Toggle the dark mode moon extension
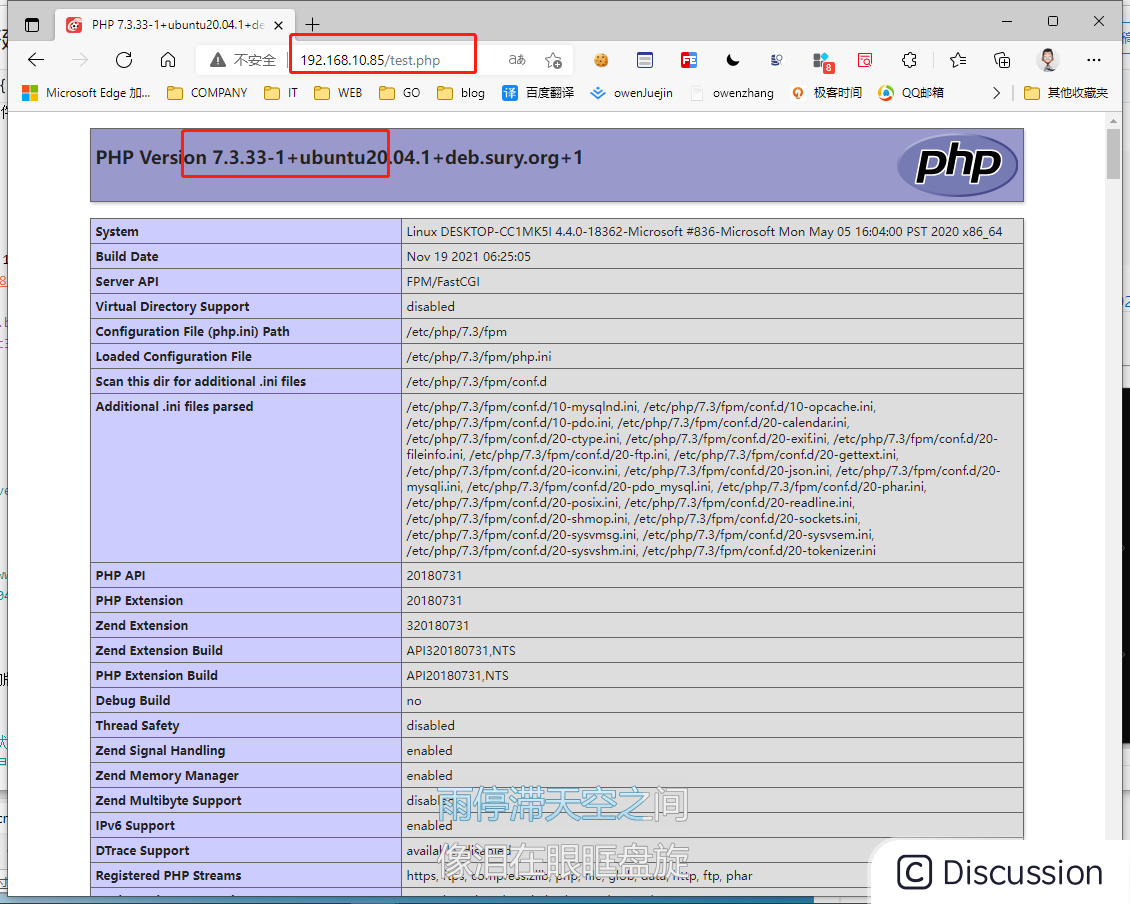The height and width of the screenshot is (904, 1130). [733, 61]
